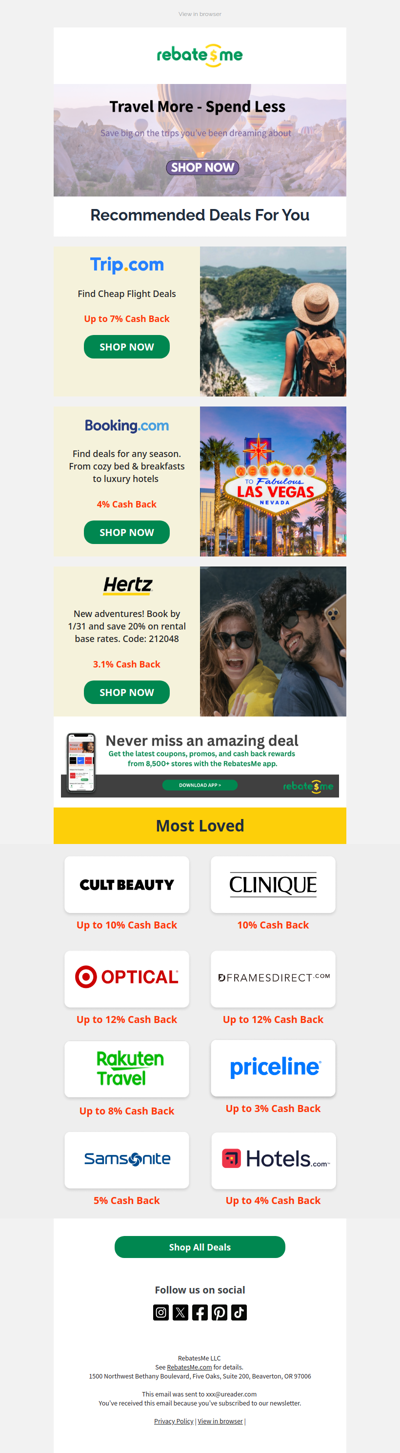
Task: Open the X (Twitter) social icon
Action: 180,1312
